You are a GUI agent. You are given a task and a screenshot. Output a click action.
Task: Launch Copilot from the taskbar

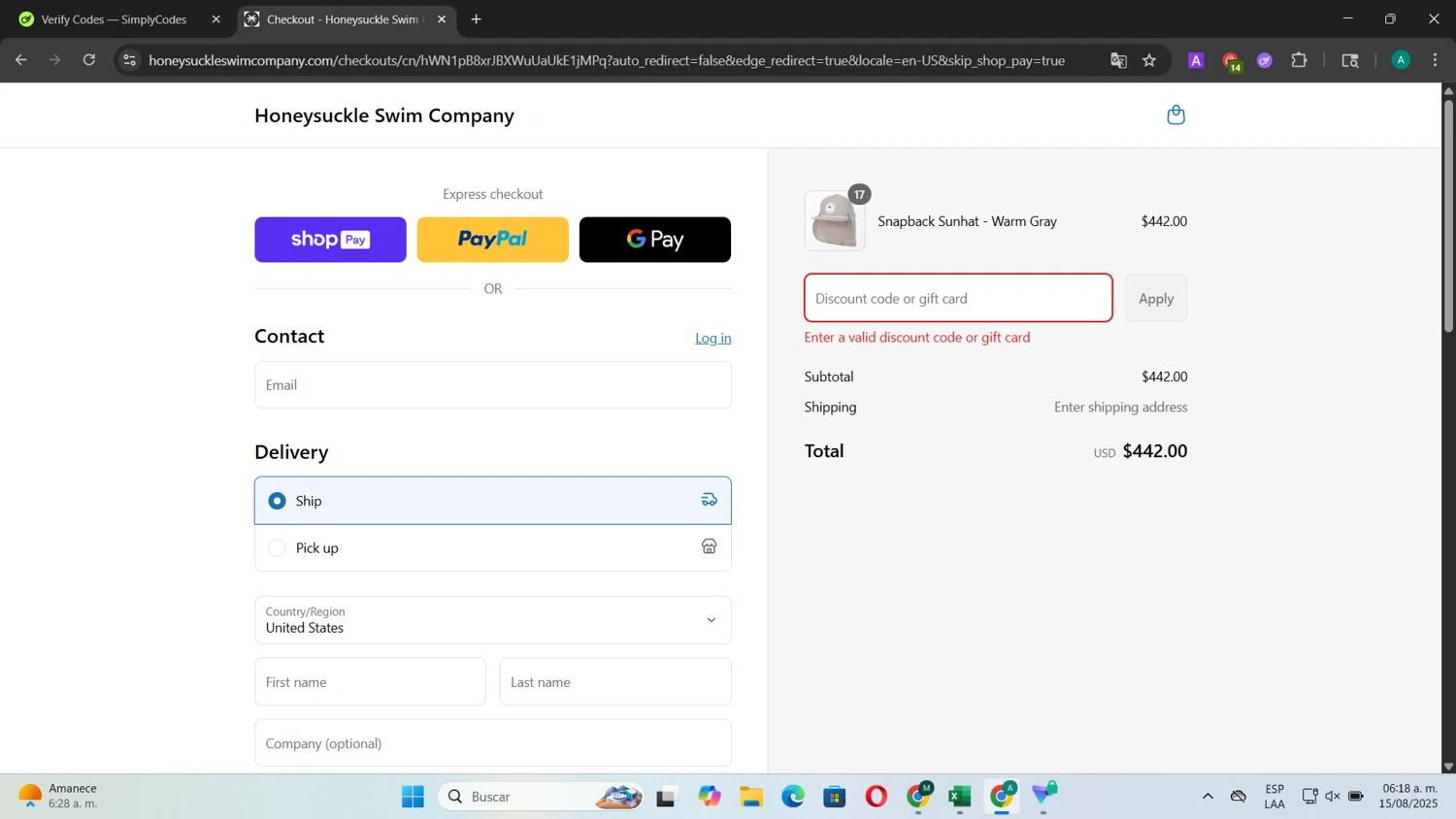click(710, 797)
